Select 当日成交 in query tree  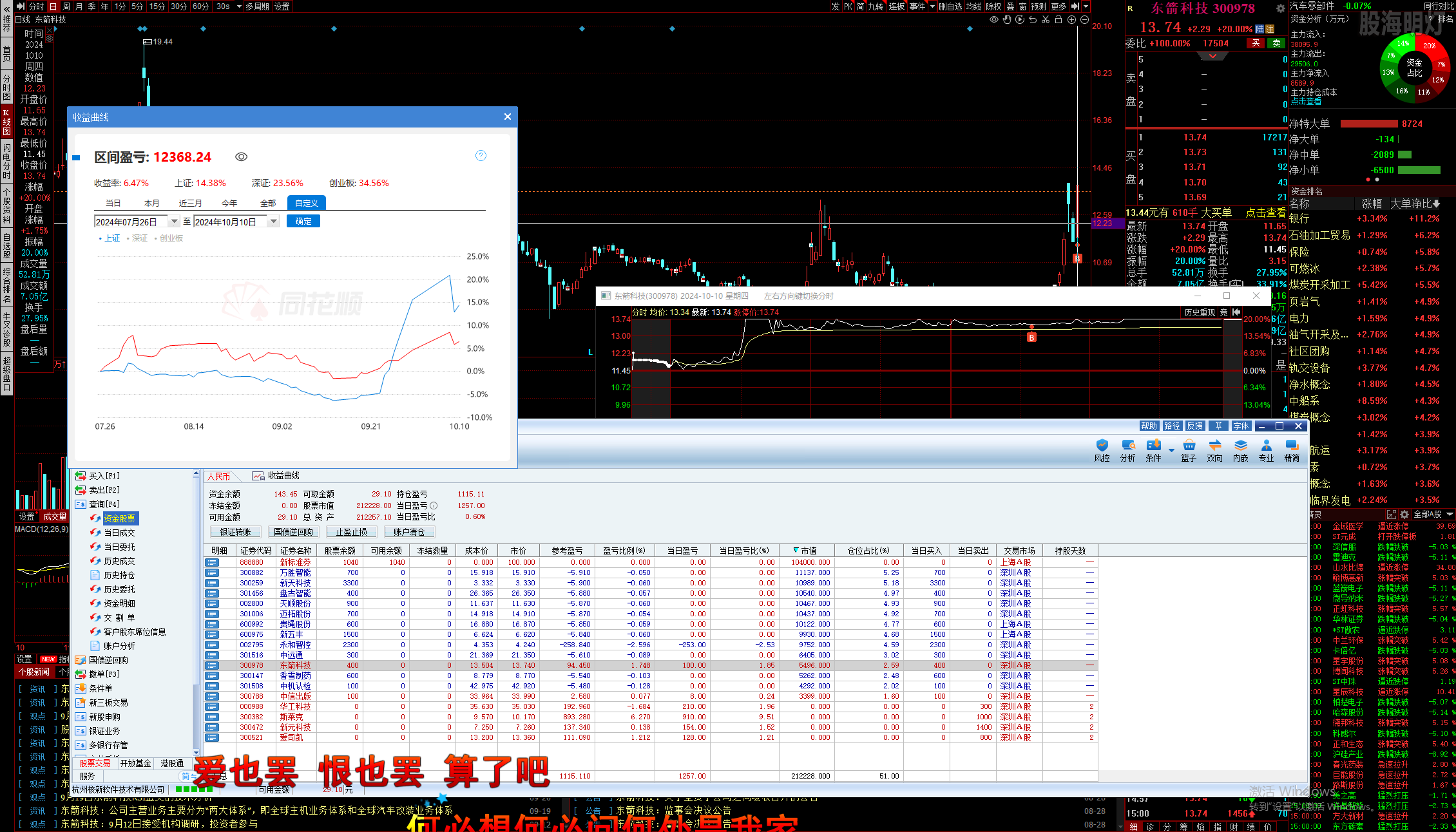pyautogui.click(x=113, y=533)
